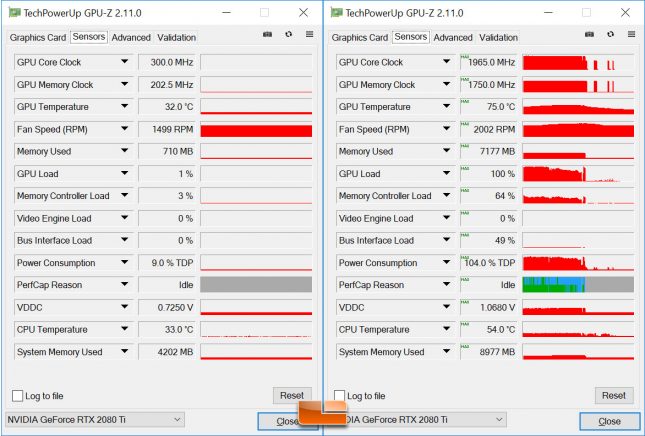Image resolution: width=645 pixels, height=436 pixels.
Task: Open GPU Temperature dropdown, left window
Action: coord(124,107)
